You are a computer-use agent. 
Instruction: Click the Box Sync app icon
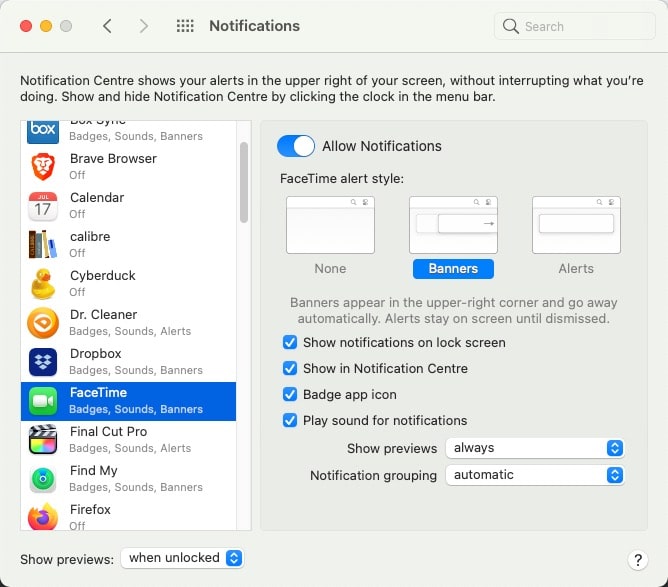click(x=43, y=131)
